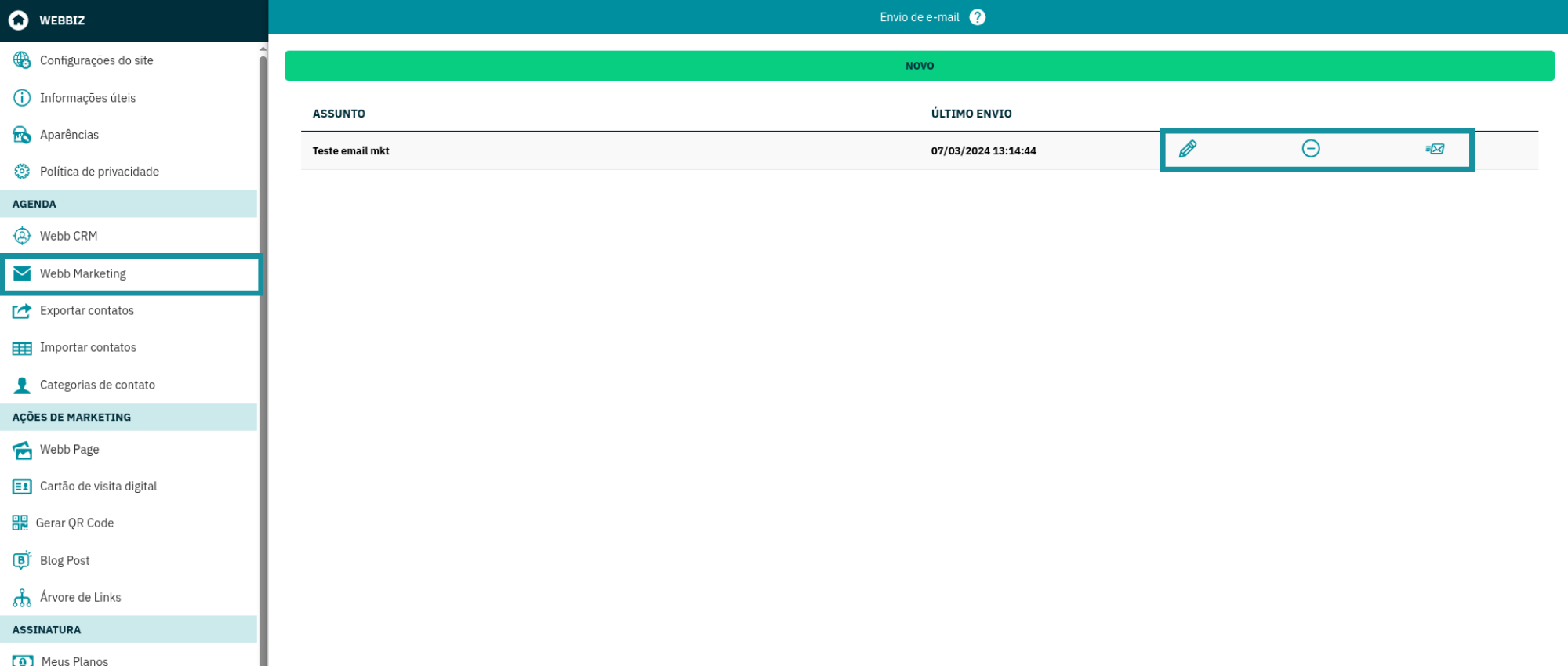Image resolution: width=1568 pixels, height=666 pixels.
Task: Open Configurações do site
Action: pos(96,60)
